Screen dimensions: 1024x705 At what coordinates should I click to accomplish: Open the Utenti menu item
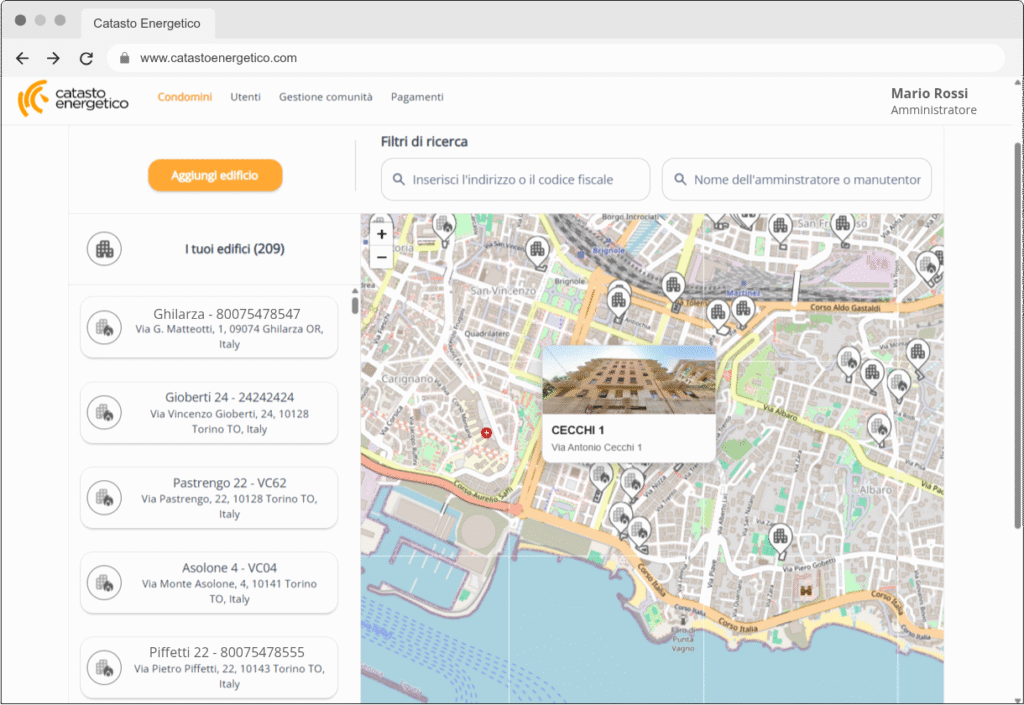[245, 97]
